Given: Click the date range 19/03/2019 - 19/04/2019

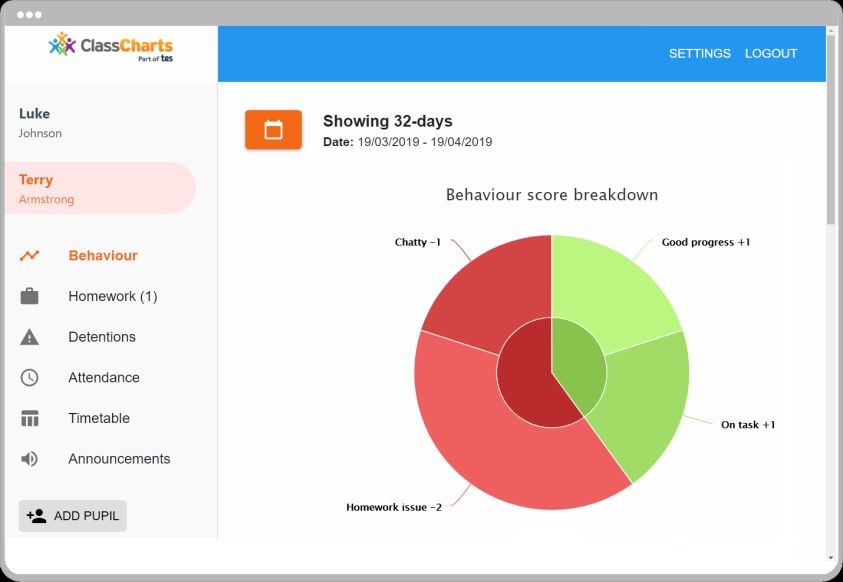Looking at the screenshot, I should tap(425, 142).
